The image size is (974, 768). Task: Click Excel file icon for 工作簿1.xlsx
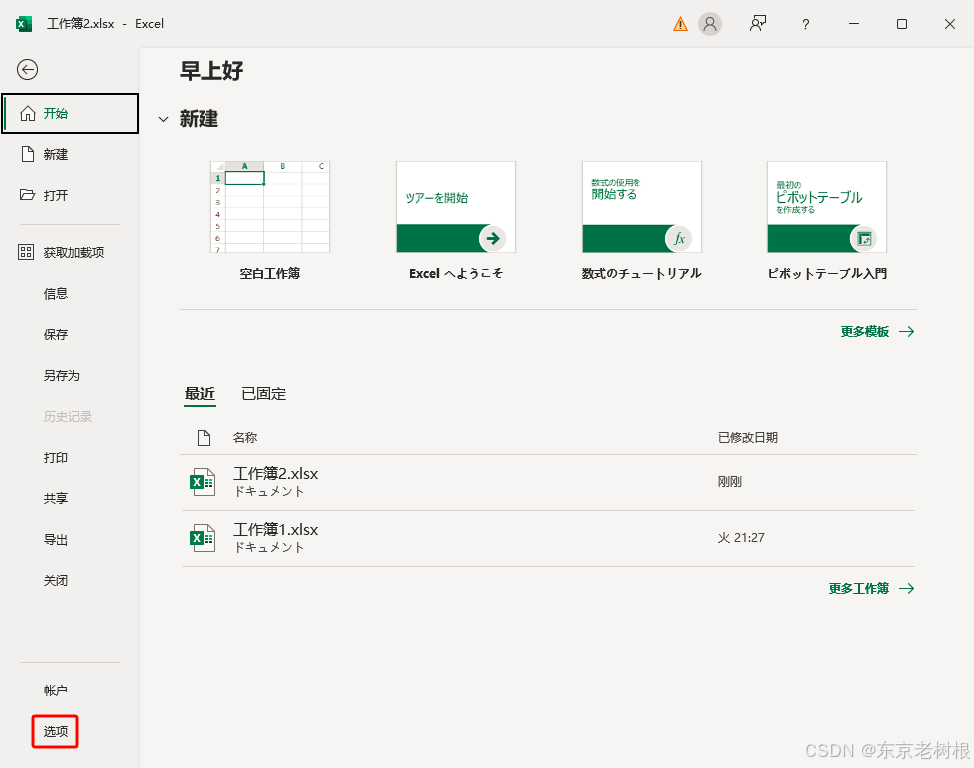pos(203,538)
